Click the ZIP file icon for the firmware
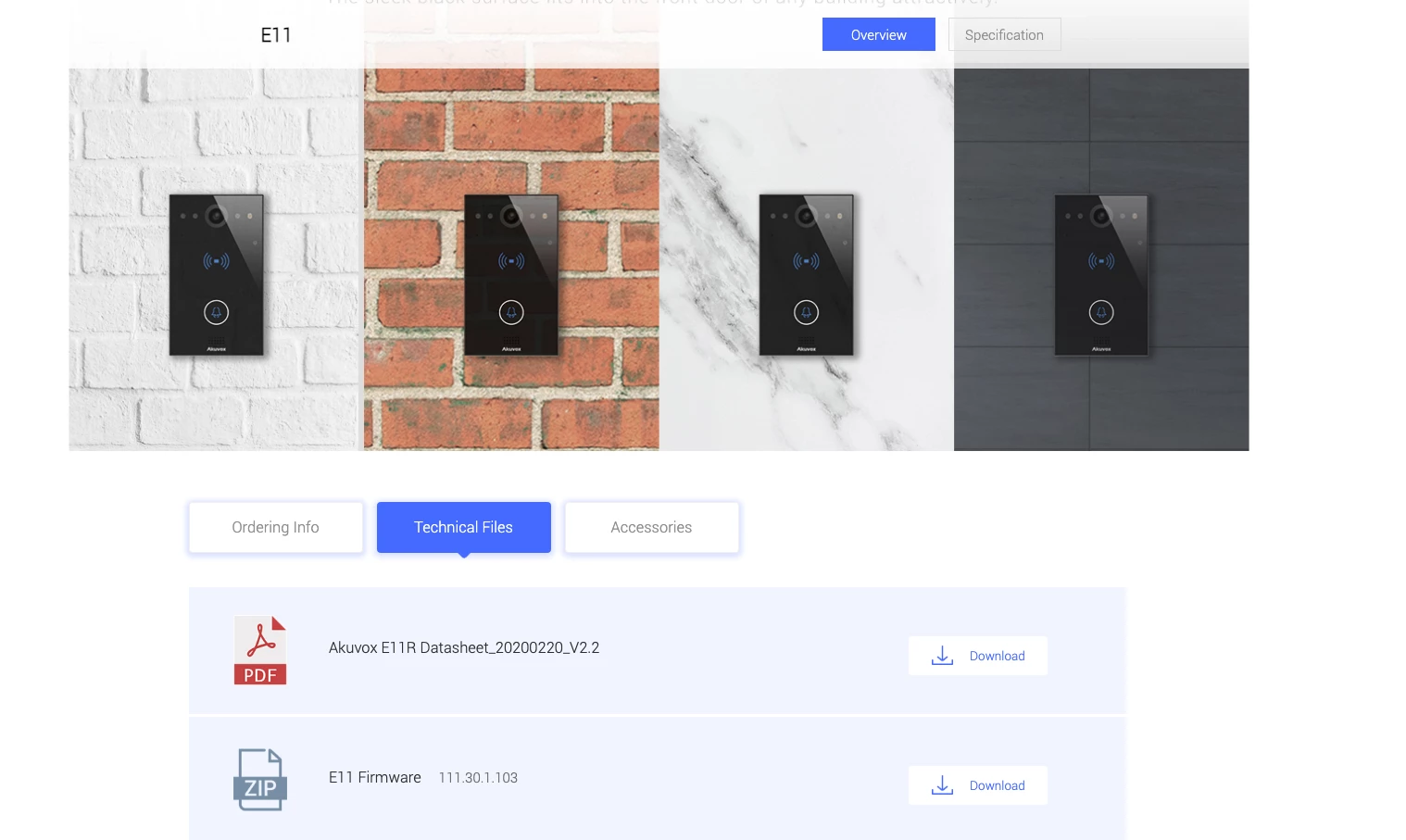The image size is (1406, 840). coord(259,780)
